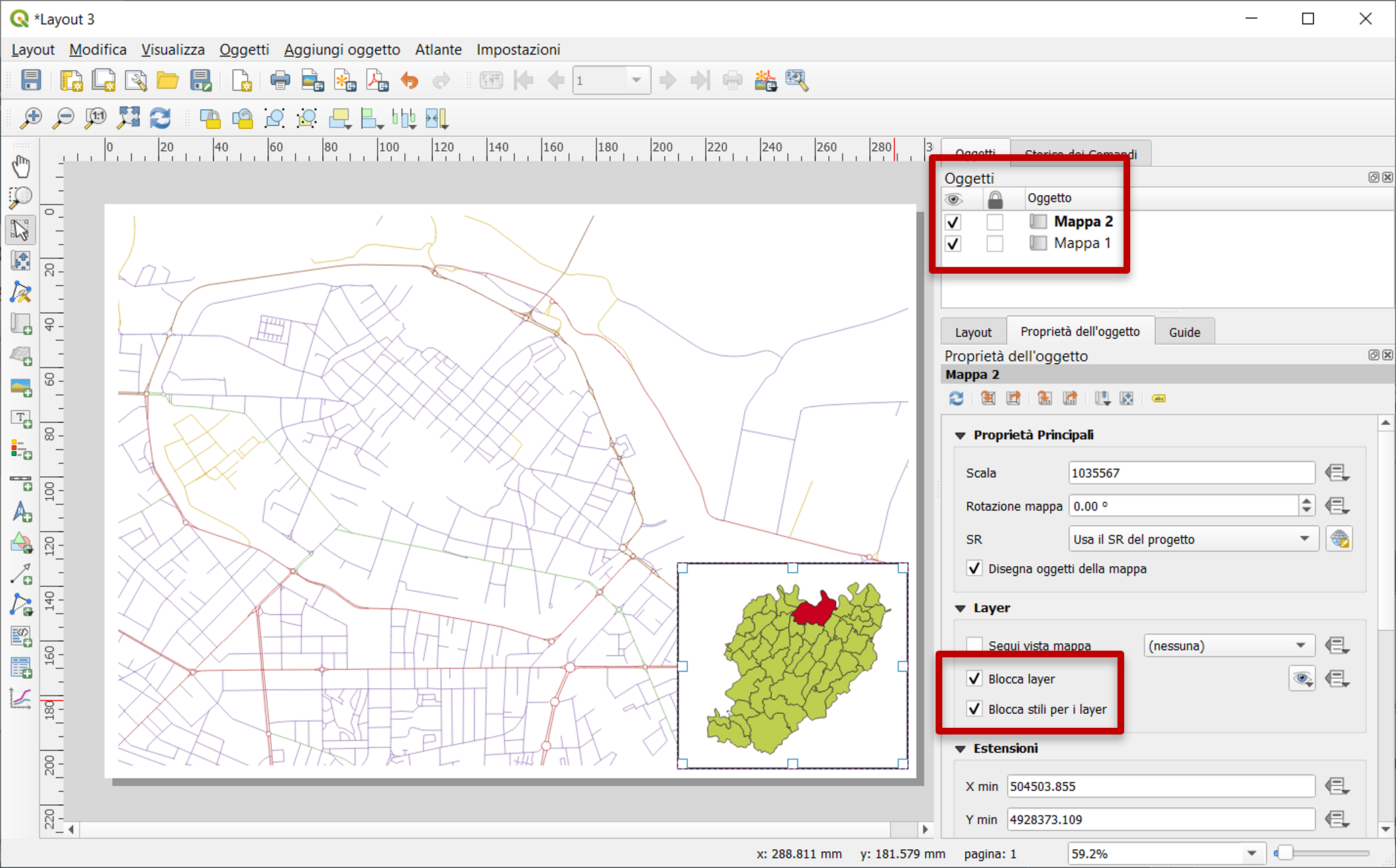Open the (nessuna) theme dropdown in Layer section
Image resolution: width=1396 pixels, height=868 pixels.
[x=1228, y=645]
